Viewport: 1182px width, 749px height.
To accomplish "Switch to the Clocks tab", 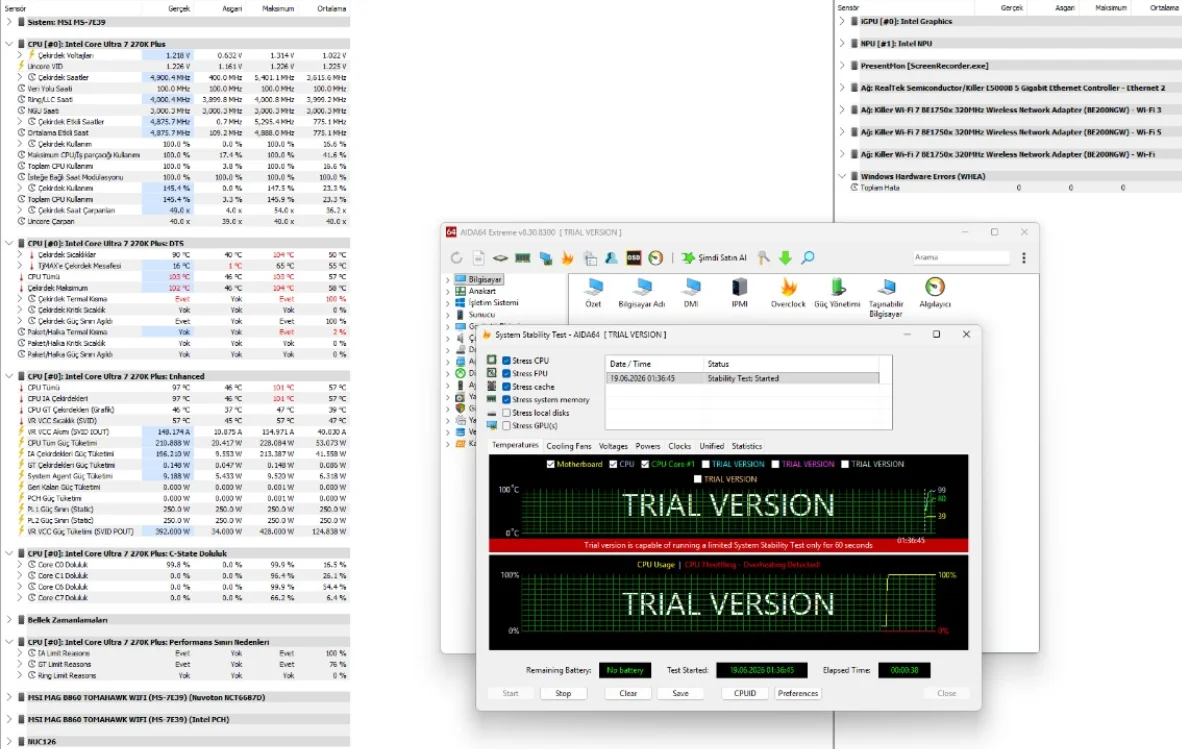I will (679, 446).
